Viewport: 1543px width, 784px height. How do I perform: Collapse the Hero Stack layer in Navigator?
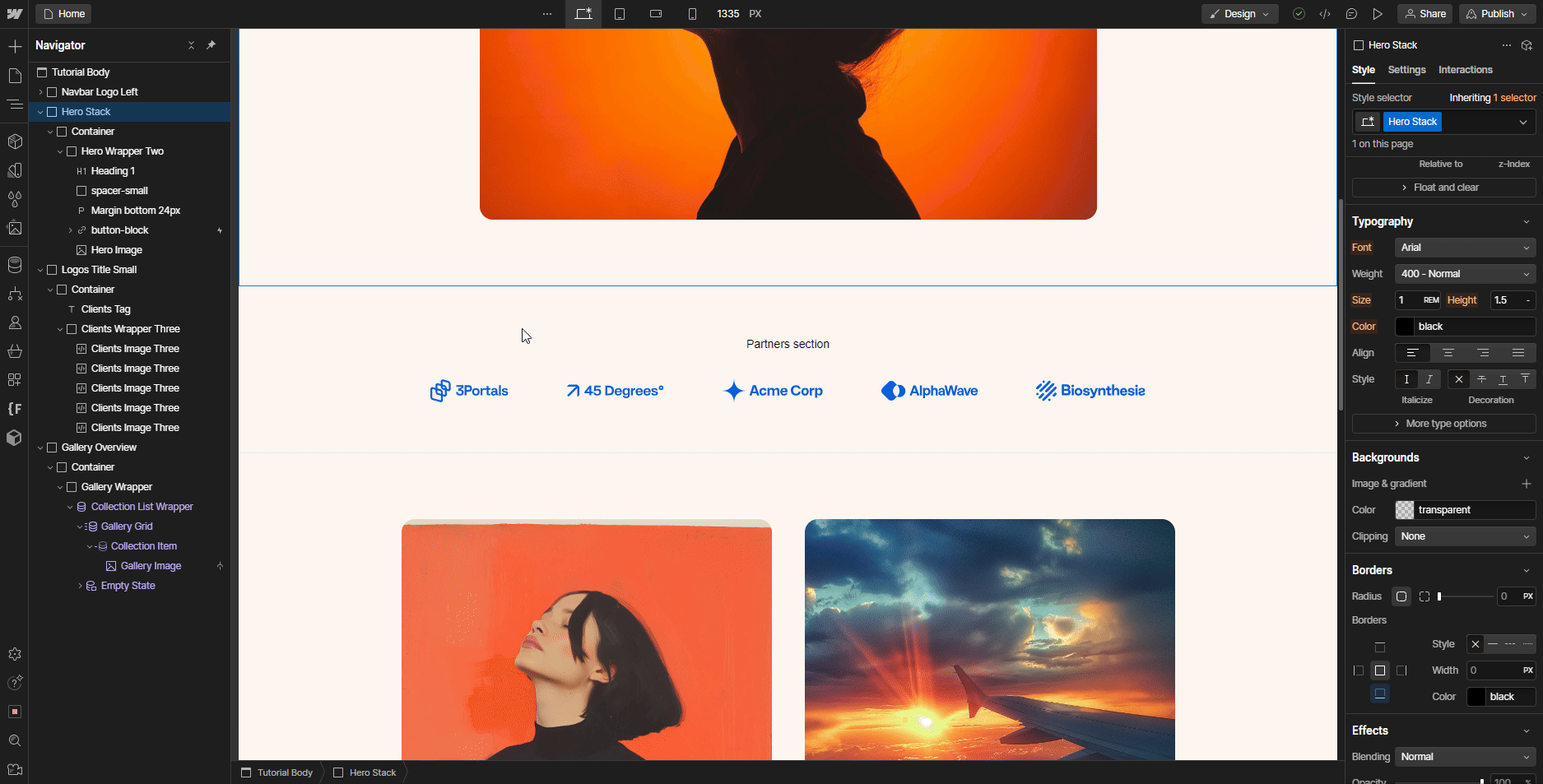coord(40,111)
